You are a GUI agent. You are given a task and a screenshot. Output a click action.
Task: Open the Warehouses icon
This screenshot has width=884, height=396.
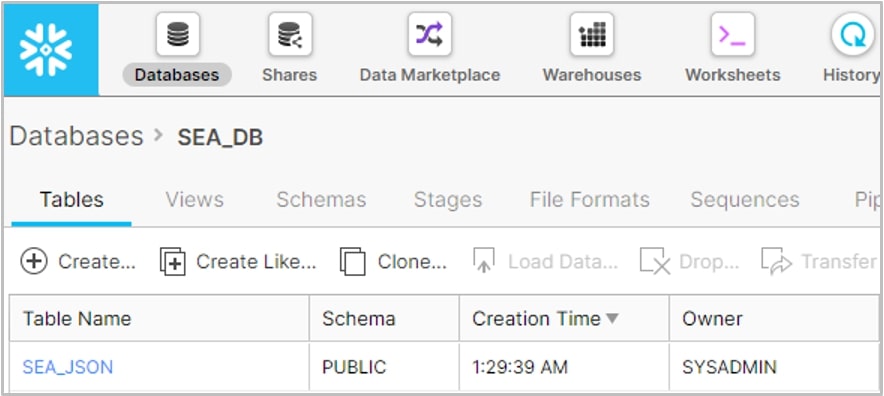coord(592,34)
